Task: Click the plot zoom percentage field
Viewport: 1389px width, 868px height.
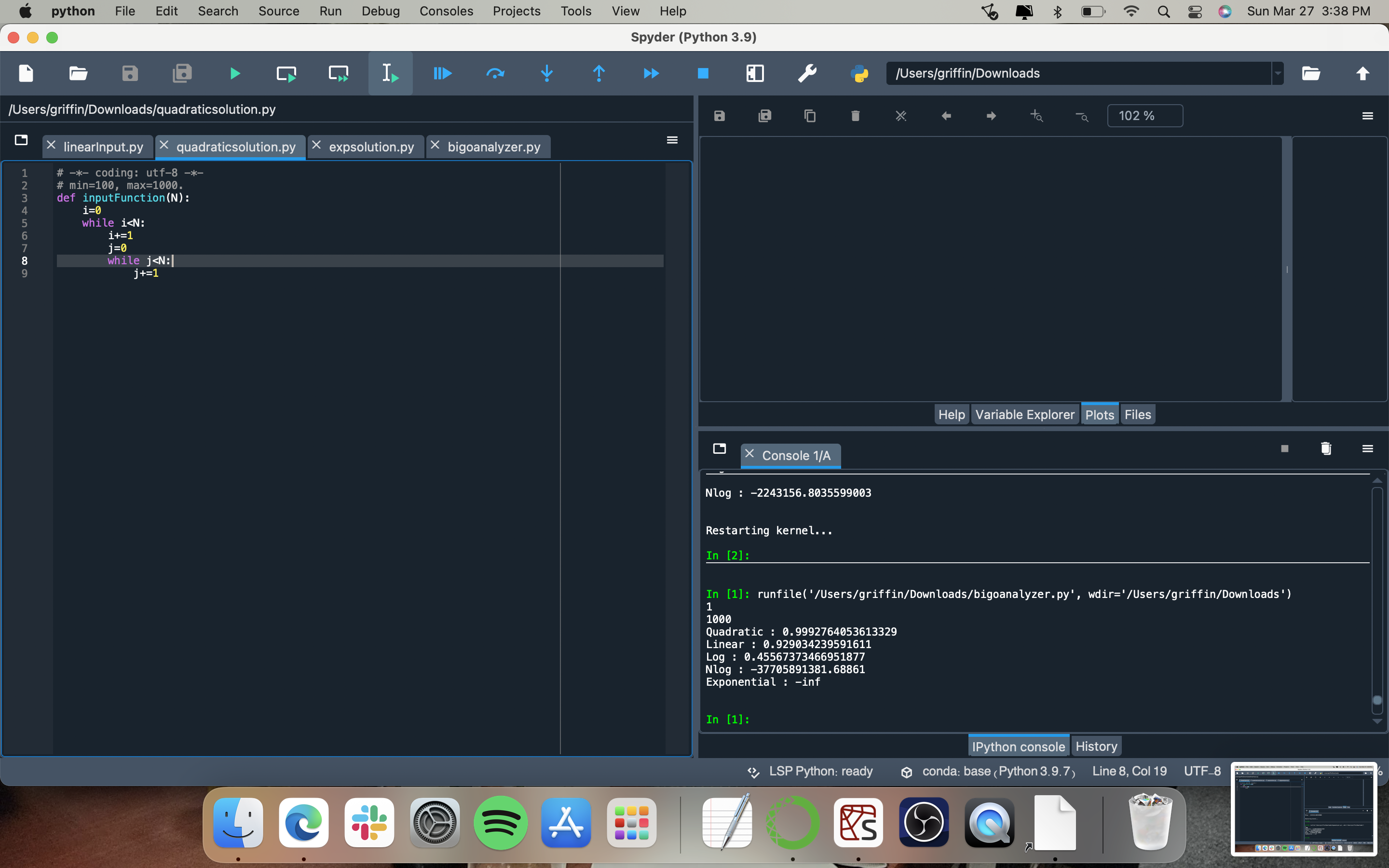Action: 1144,116
